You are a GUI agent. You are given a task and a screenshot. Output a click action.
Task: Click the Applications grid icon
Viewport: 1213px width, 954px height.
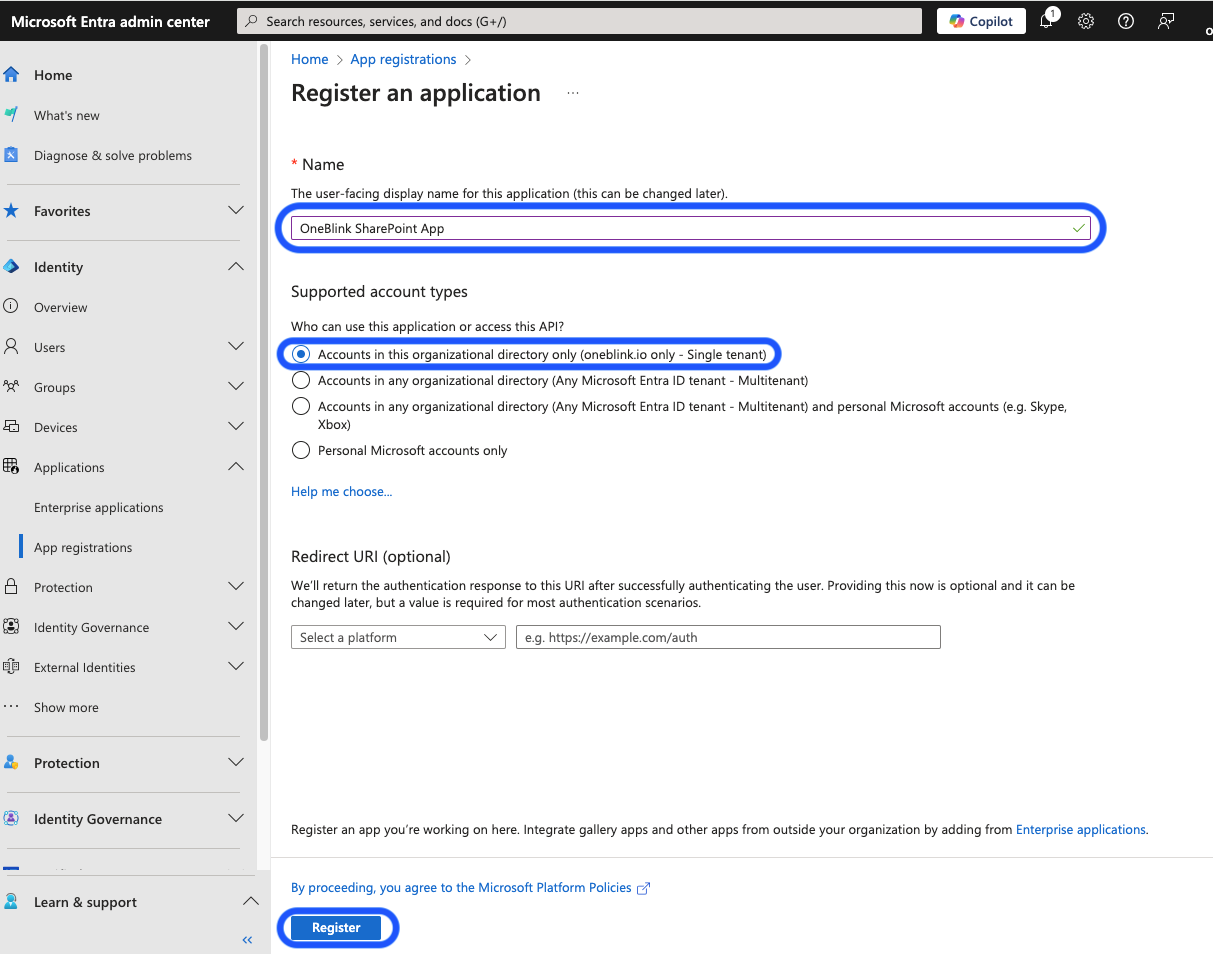click(11, 467)
